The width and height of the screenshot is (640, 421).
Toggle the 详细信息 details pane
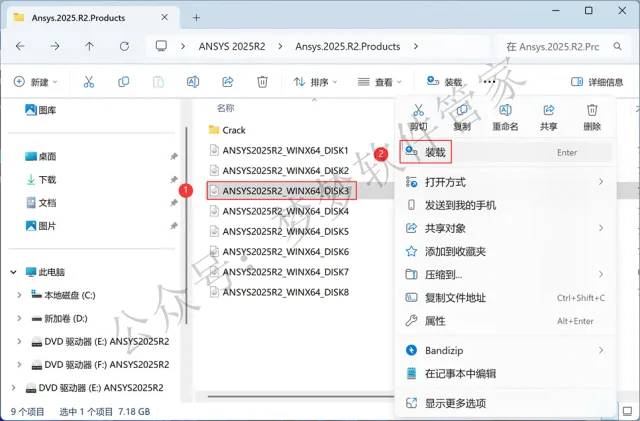coord(597,82)
